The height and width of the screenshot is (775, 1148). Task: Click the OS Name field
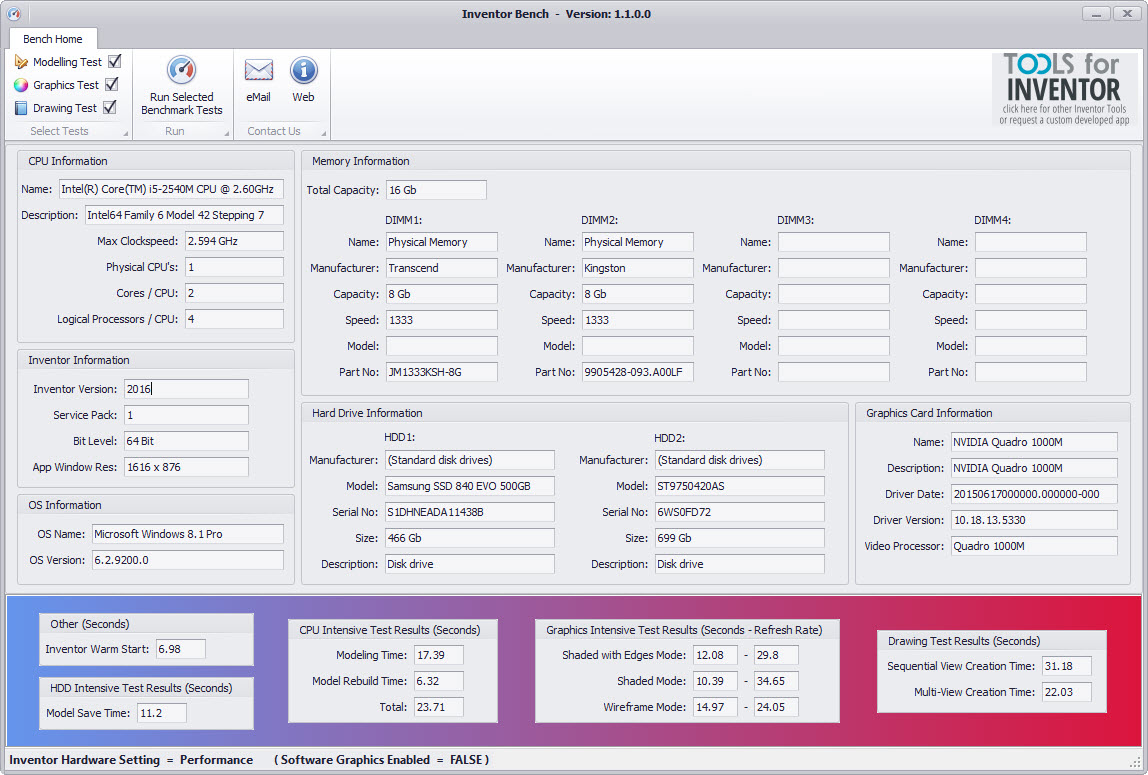click(187, 534)
